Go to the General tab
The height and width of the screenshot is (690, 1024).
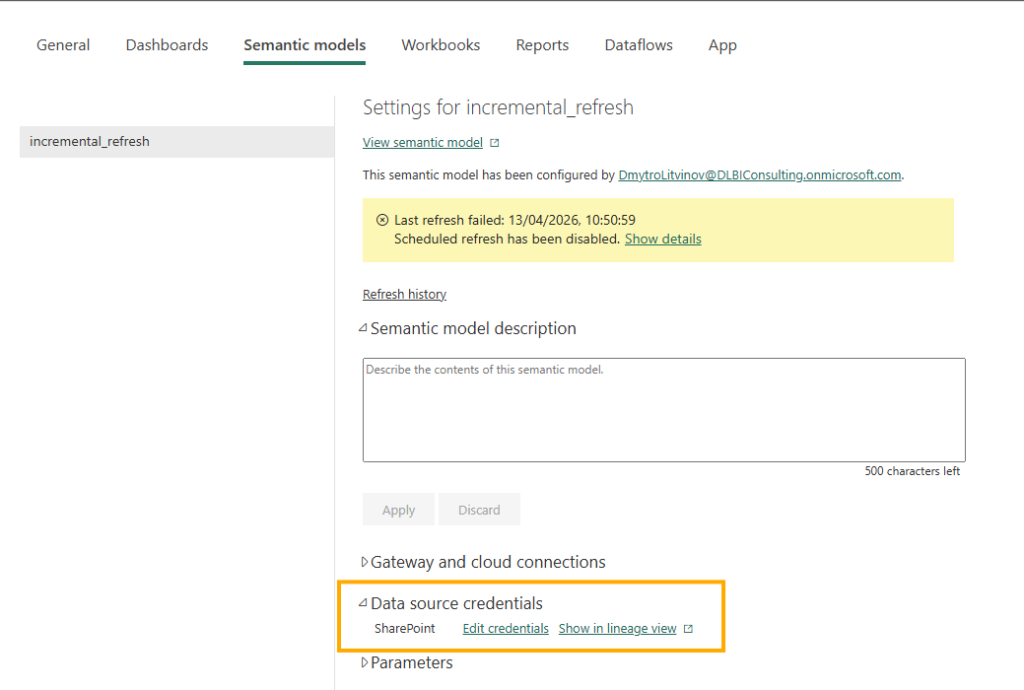click(x=62, y=45)
